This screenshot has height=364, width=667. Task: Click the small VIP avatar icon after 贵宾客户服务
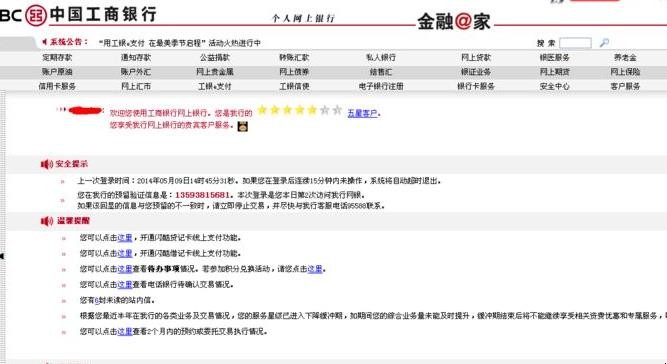tap(243, 126)
